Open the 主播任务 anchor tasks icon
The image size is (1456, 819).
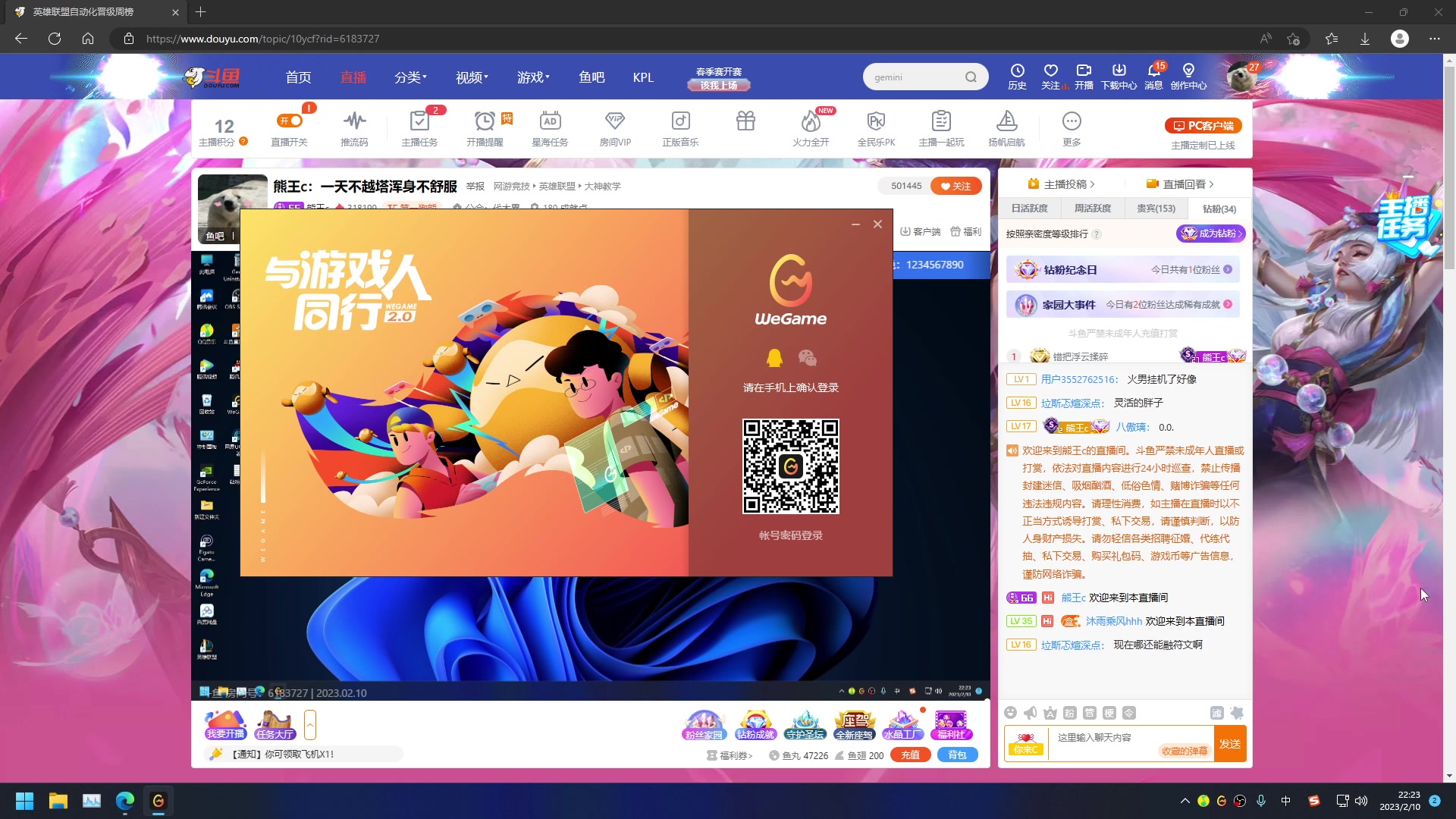pyautogui.click(x=419, y=127)
